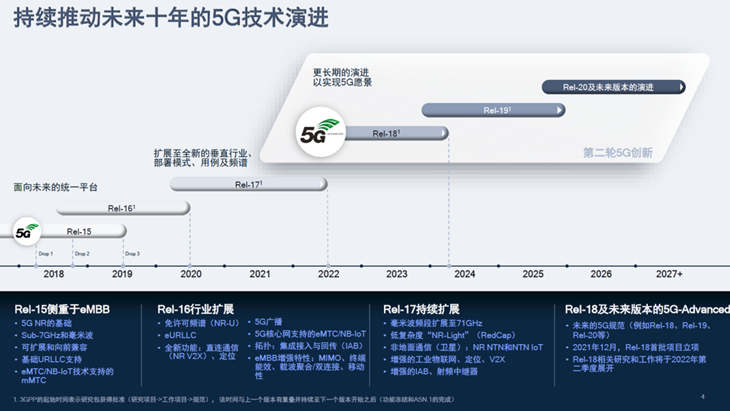Click the 2021 year label
This screenshot has height=411, width=730.
point(260,274)
